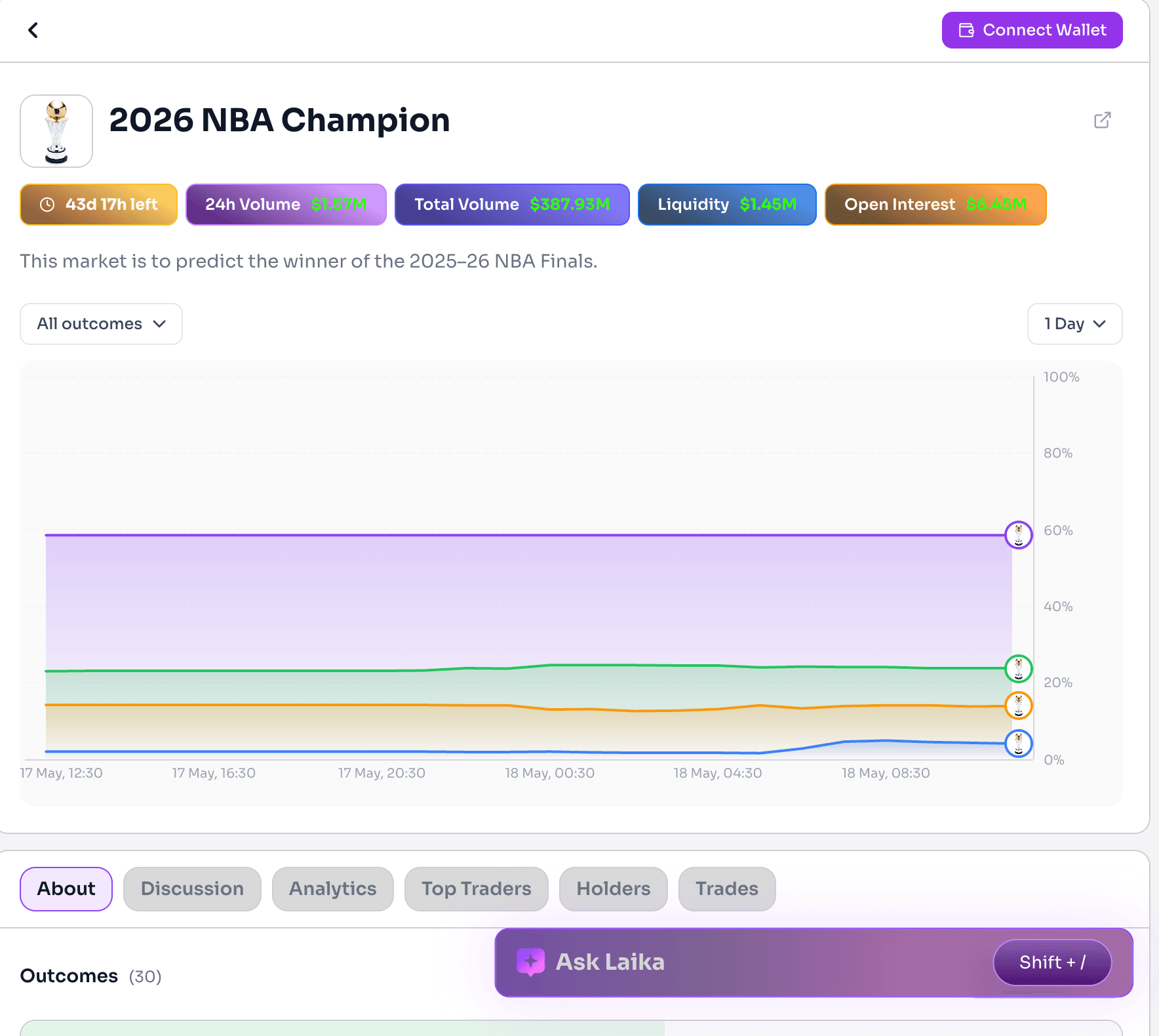Switch to the Discussion tab
Screen dimensions: 1159x1036
192,889
